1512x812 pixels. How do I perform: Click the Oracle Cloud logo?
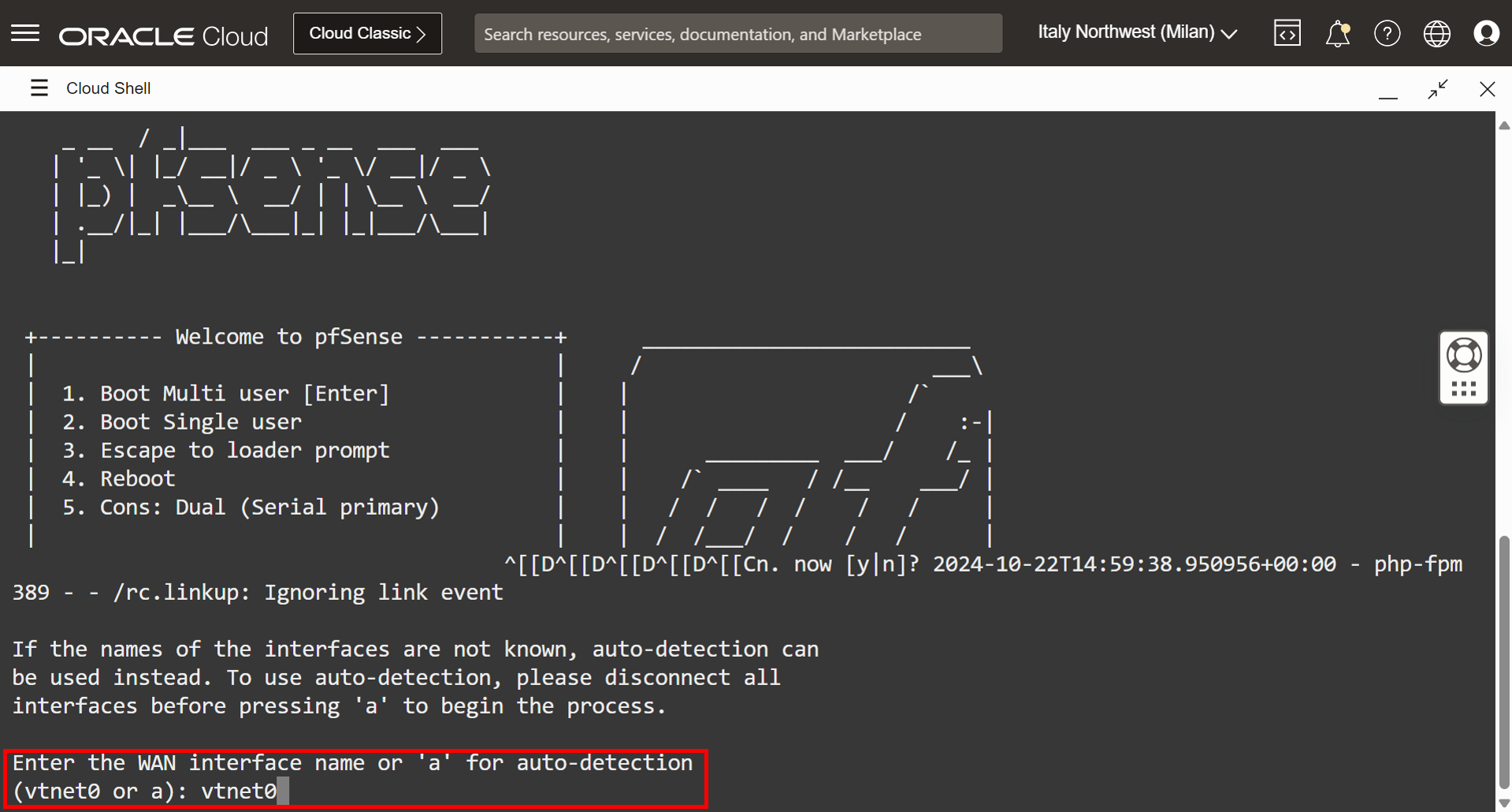(x=163, y=35)
